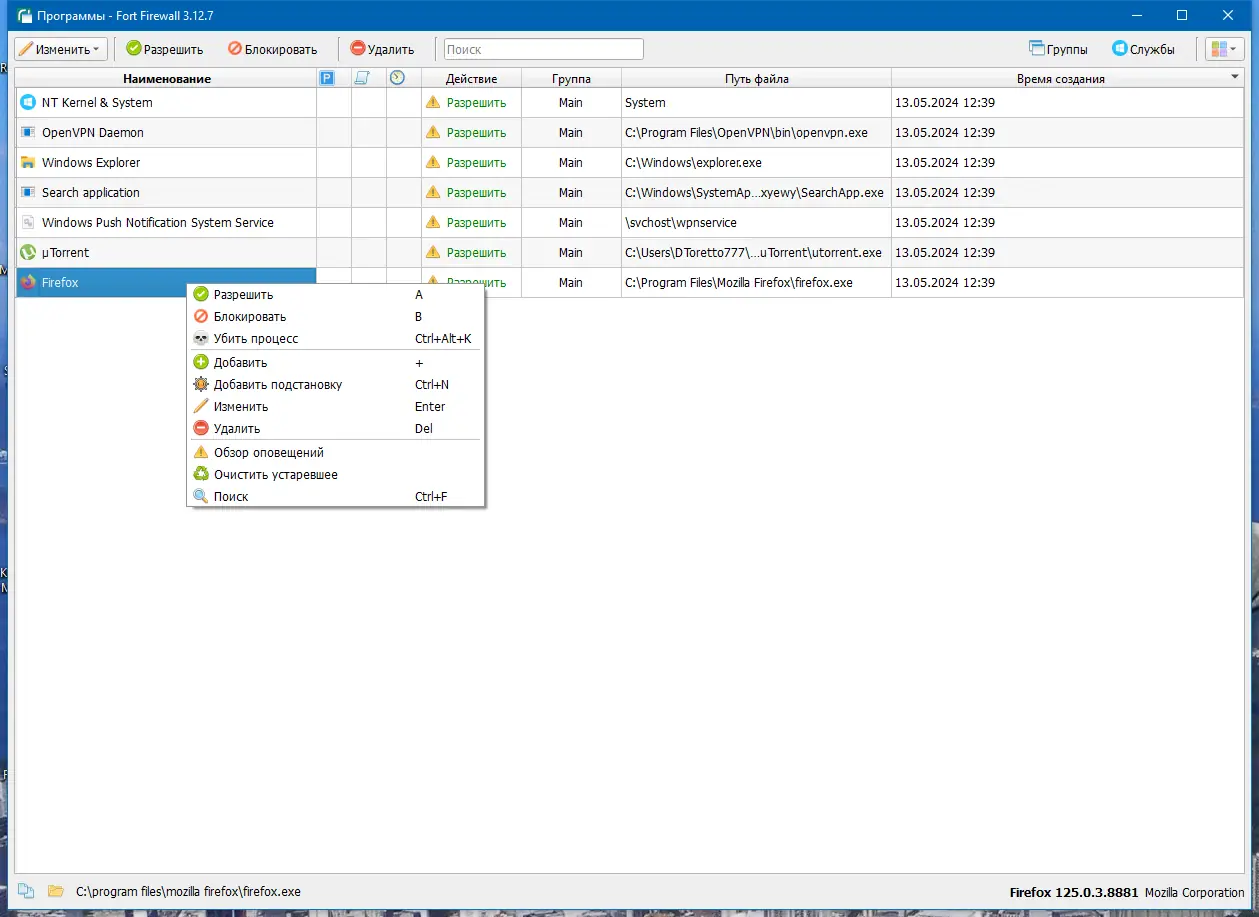This screenshot has height=917, width=1259.
Task: Click the \svchost\wpnservice path cell
Action: pyautogui.click(x=756, y=222)
